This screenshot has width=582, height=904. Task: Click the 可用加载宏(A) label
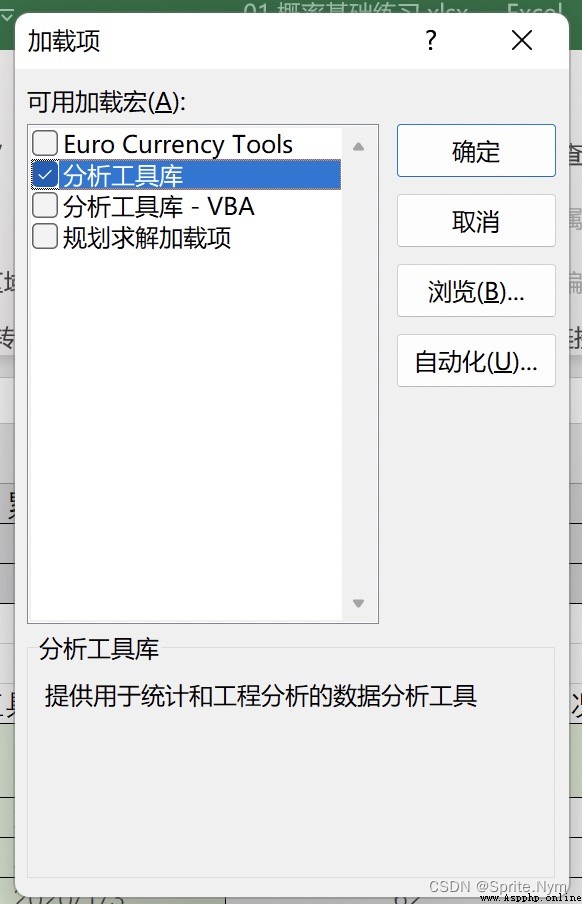tap(107, 103)
